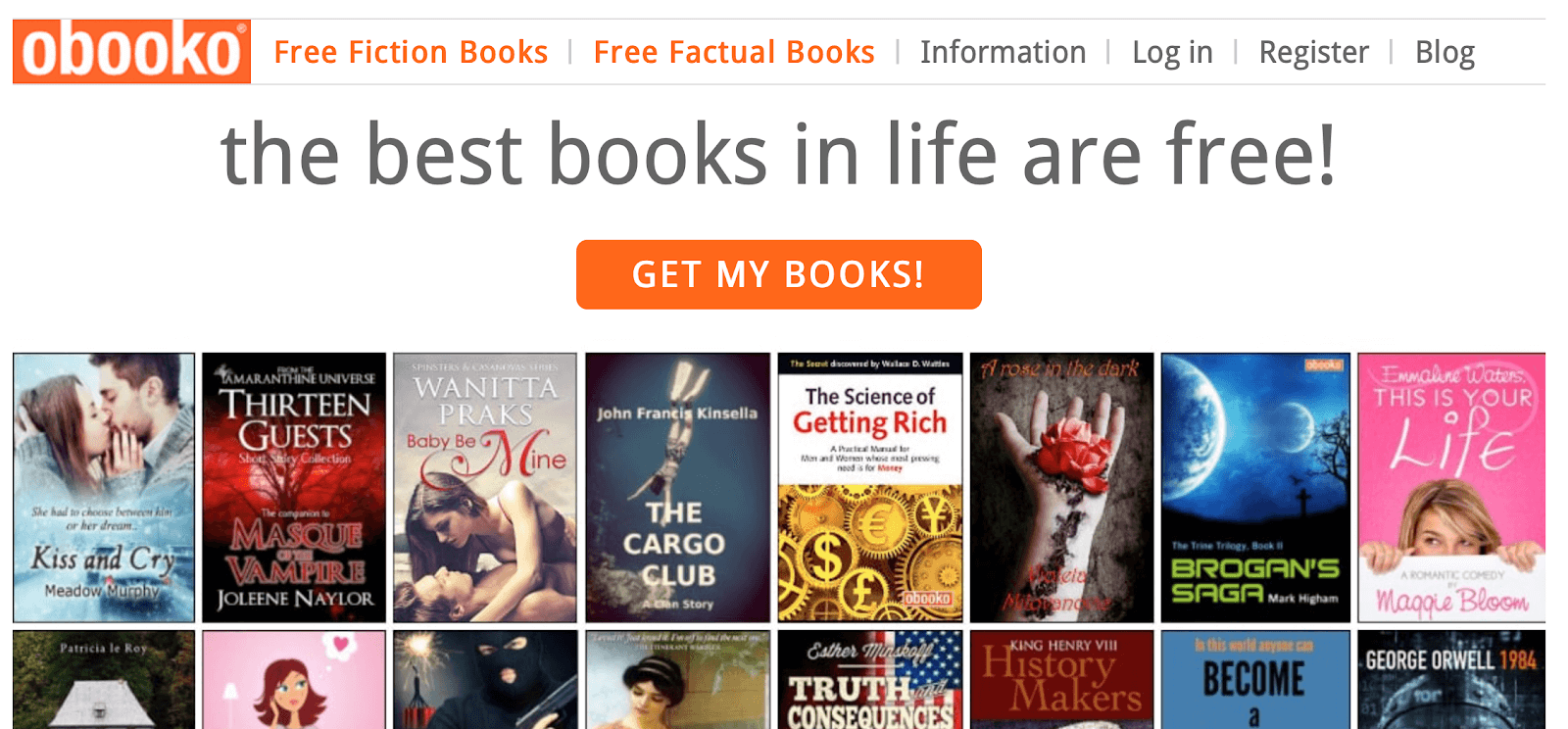Select the Thirteen Guests book cover
Image resolution: width=1568 pixels, height=729 pixels.
294,488
